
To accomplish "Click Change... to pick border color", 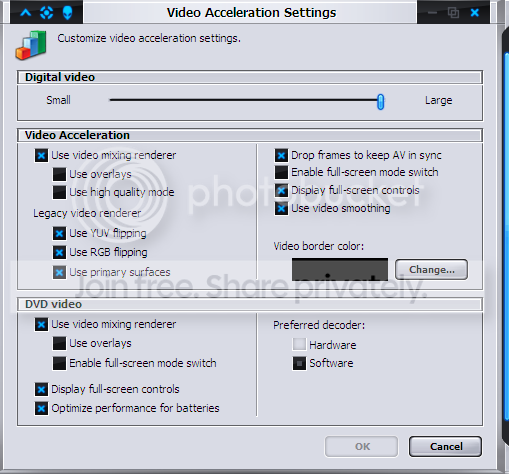I will tap(432, 269).
